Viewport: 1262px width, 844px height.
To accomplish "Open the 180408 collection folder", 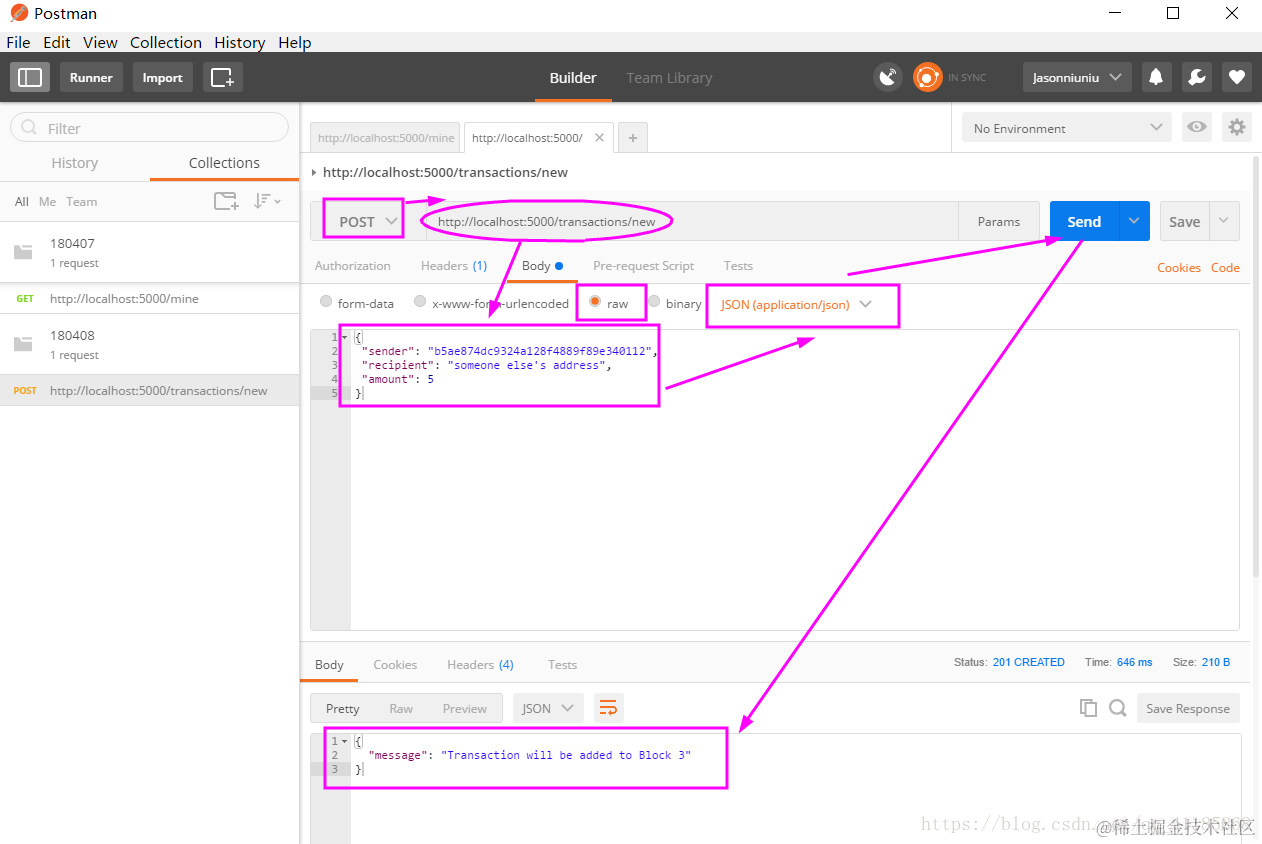I will [x=150, y=344].
